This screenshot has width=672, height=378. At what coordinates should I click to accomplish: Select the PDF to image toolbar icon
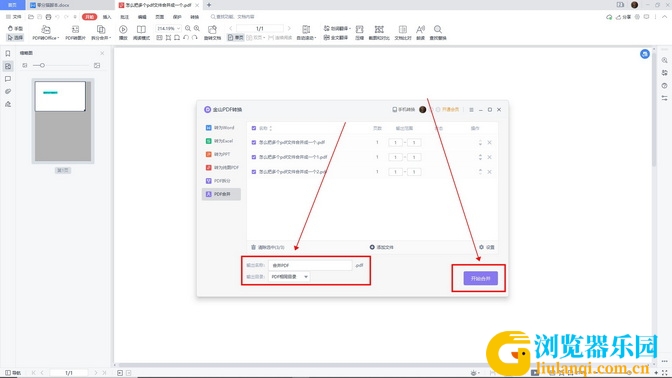click(75, 32)
